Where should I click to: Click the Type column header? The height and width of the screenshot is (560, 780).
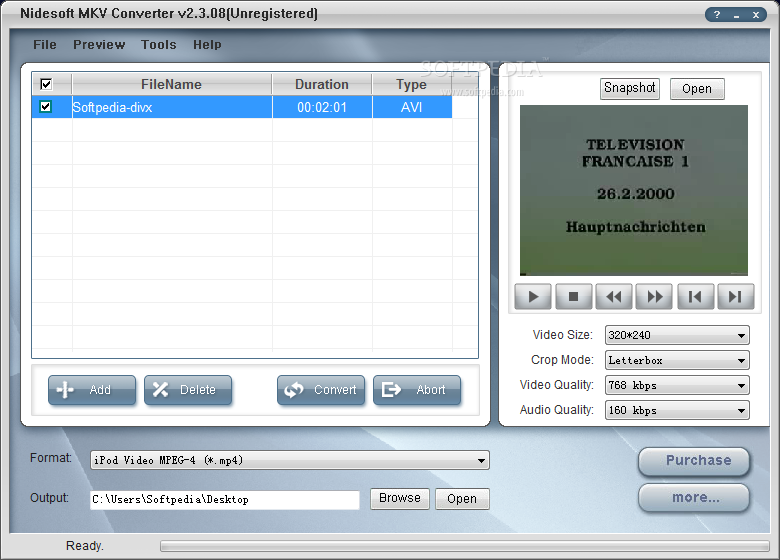[x=411, y=84]
